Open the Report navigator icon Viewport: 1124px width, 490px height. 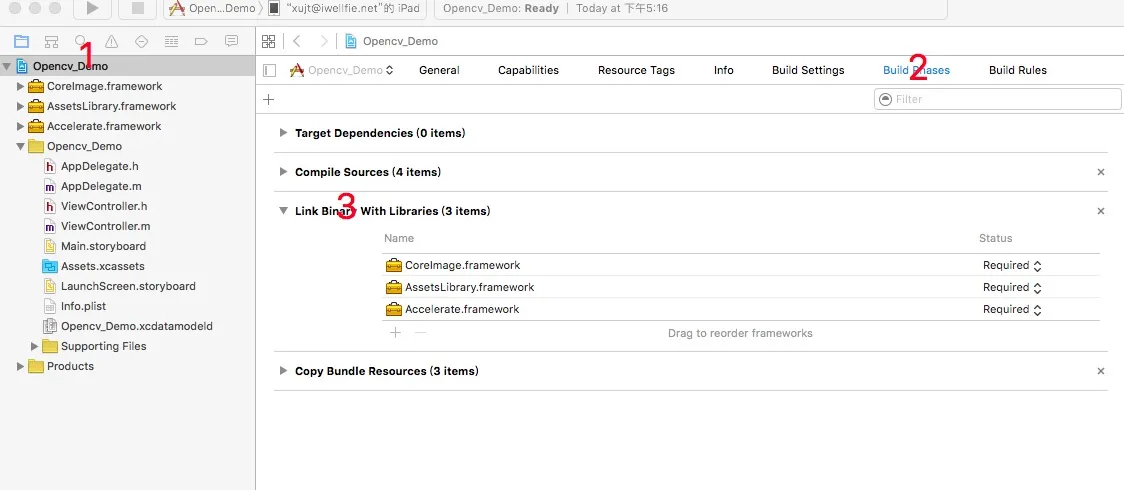coord(231,41)
